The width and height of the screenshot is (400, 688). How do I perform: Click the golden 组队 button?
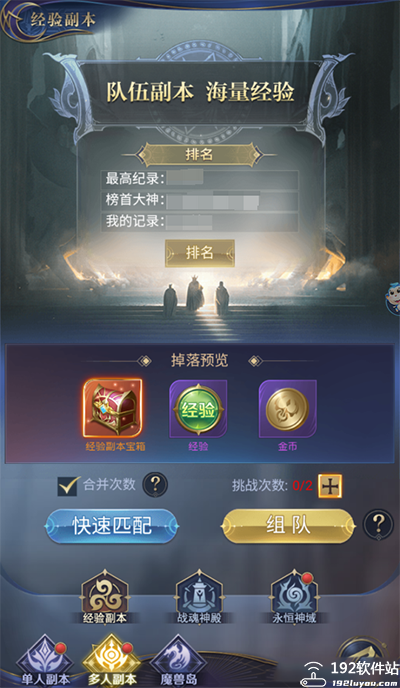(288, 525)
